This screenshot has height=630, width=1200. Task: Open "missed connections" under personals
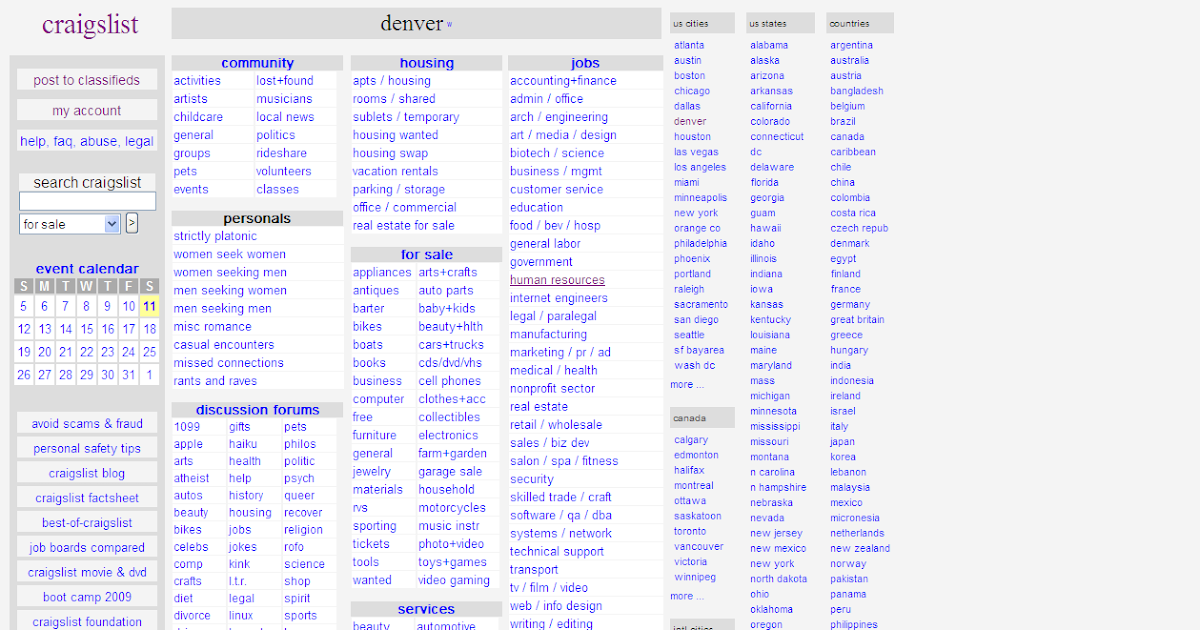coord(228,362)
